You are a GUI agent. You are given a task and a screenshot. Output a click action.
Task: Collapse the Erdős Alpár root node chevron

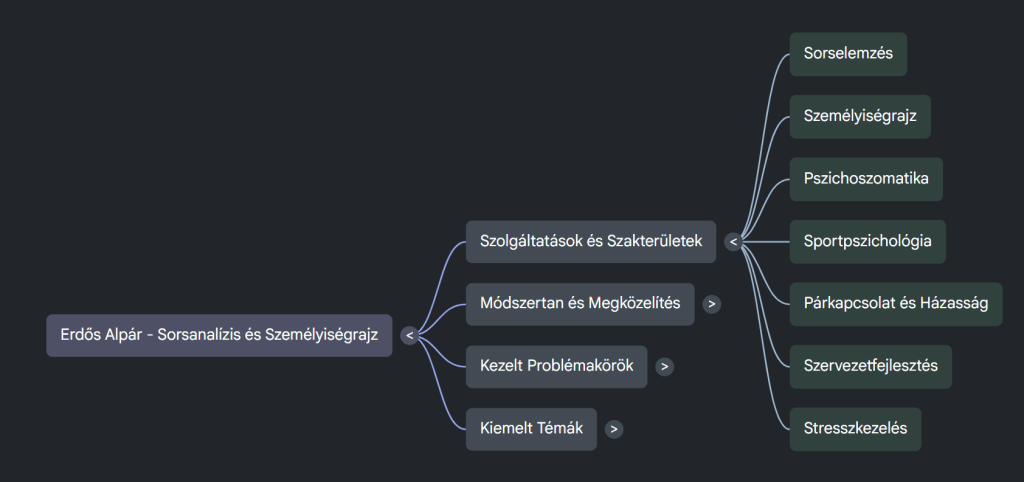409,336
